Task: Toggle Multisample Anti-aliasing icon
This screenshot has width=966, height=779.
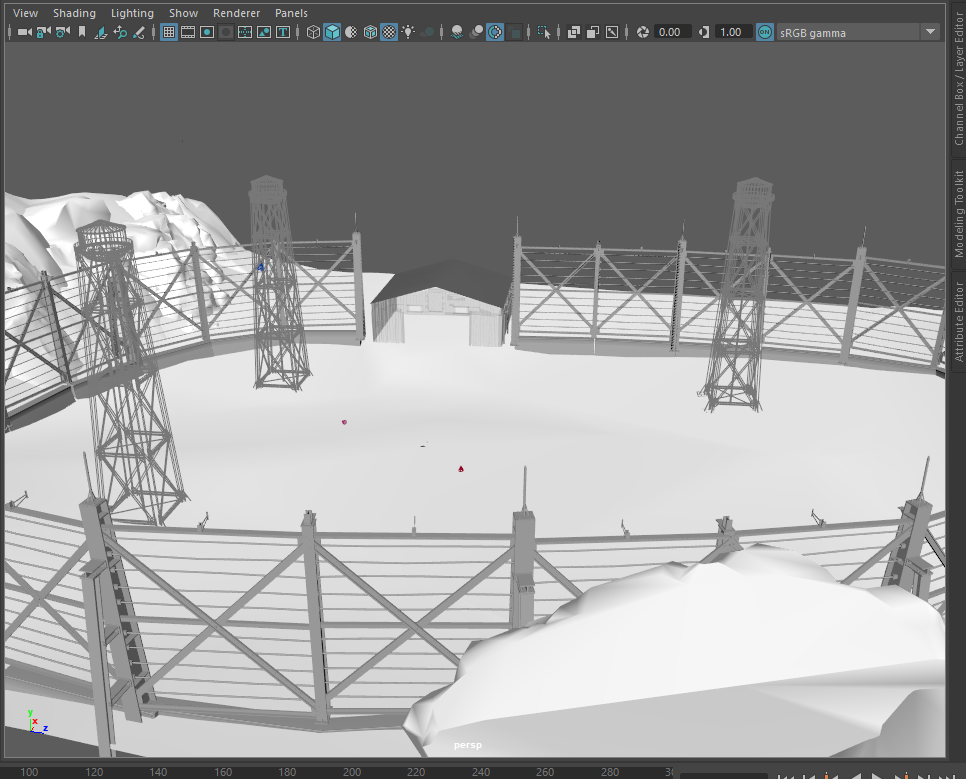Action: (x=495, y=32)
